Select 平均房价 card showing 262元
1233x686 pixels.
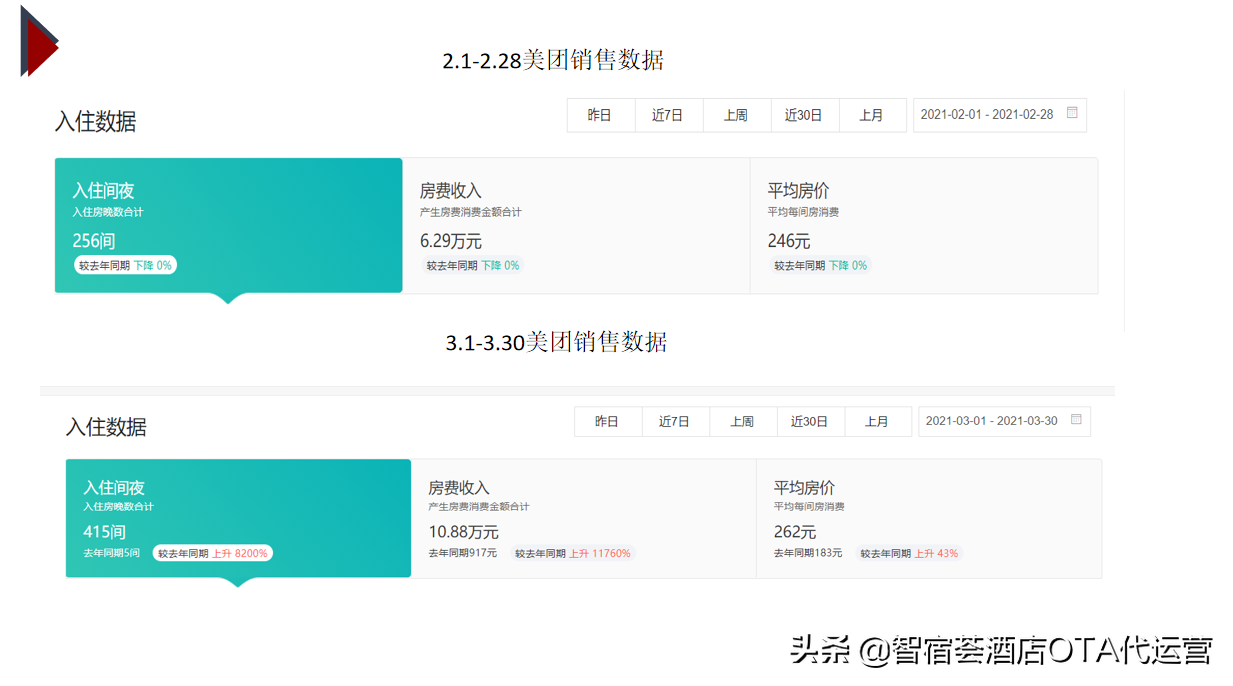(928, 518)
